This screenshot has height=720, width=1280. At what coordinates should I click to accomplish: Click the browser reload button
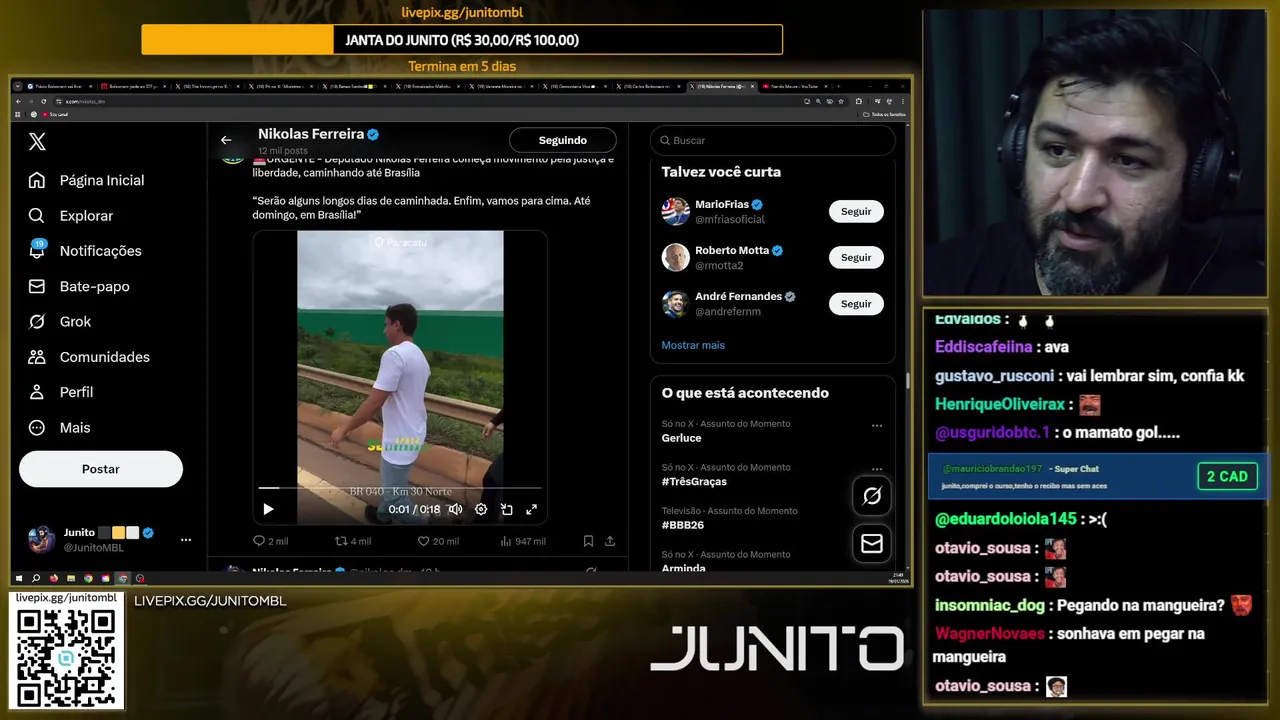pyautogui.click(x=43, y=101)
